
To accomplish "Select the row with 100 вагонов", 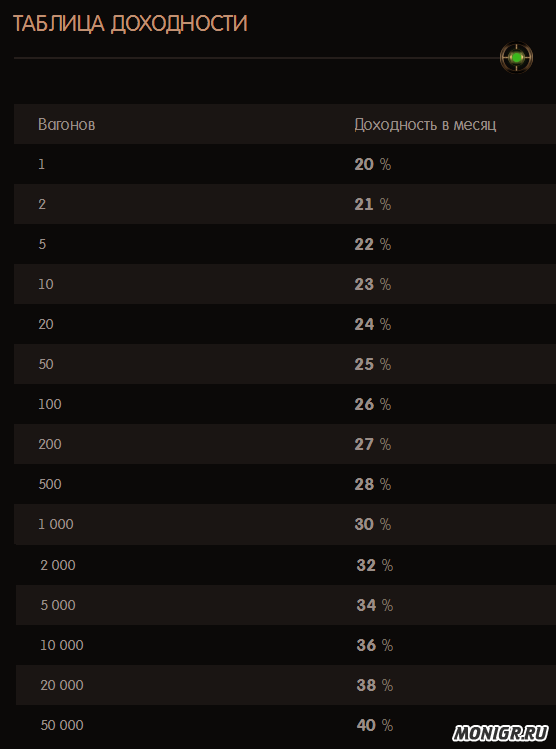I will (x=285, y=404).
